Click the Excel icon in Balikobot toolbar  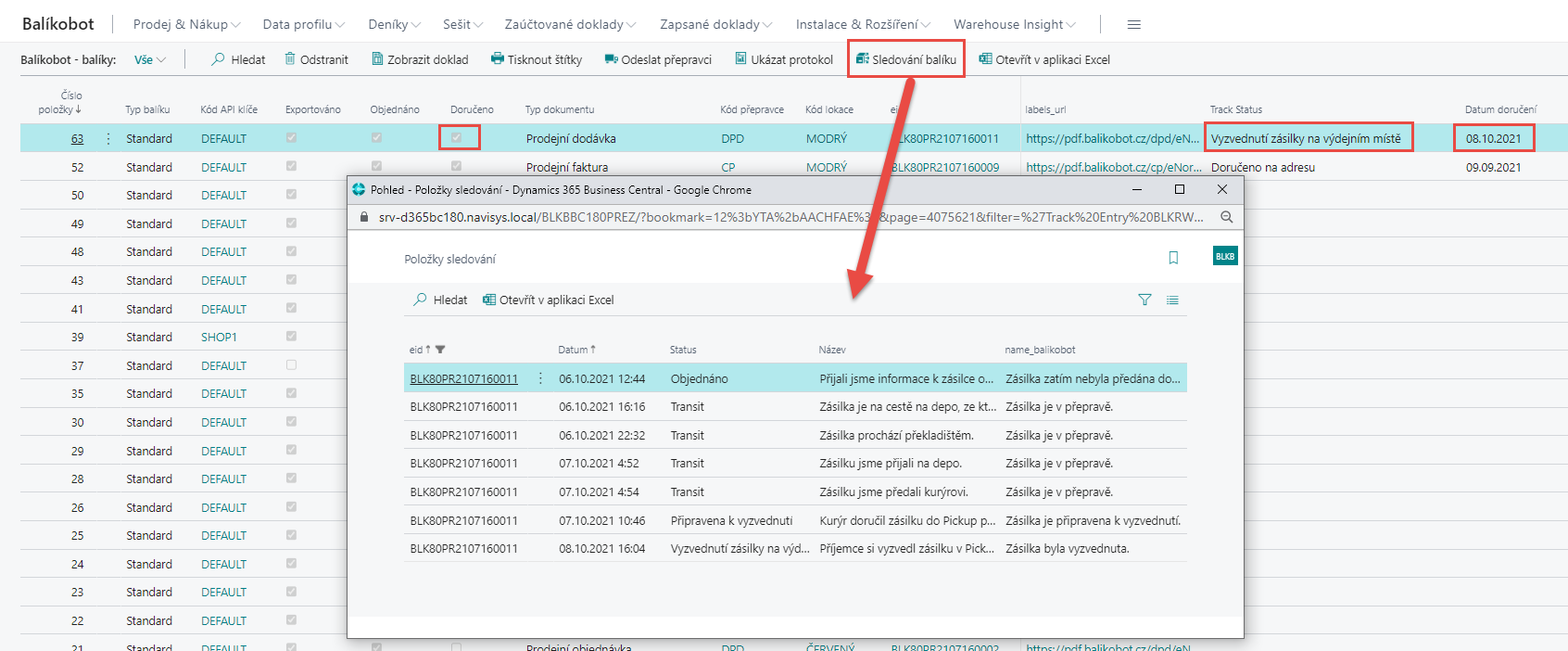(x=985, y=58)
